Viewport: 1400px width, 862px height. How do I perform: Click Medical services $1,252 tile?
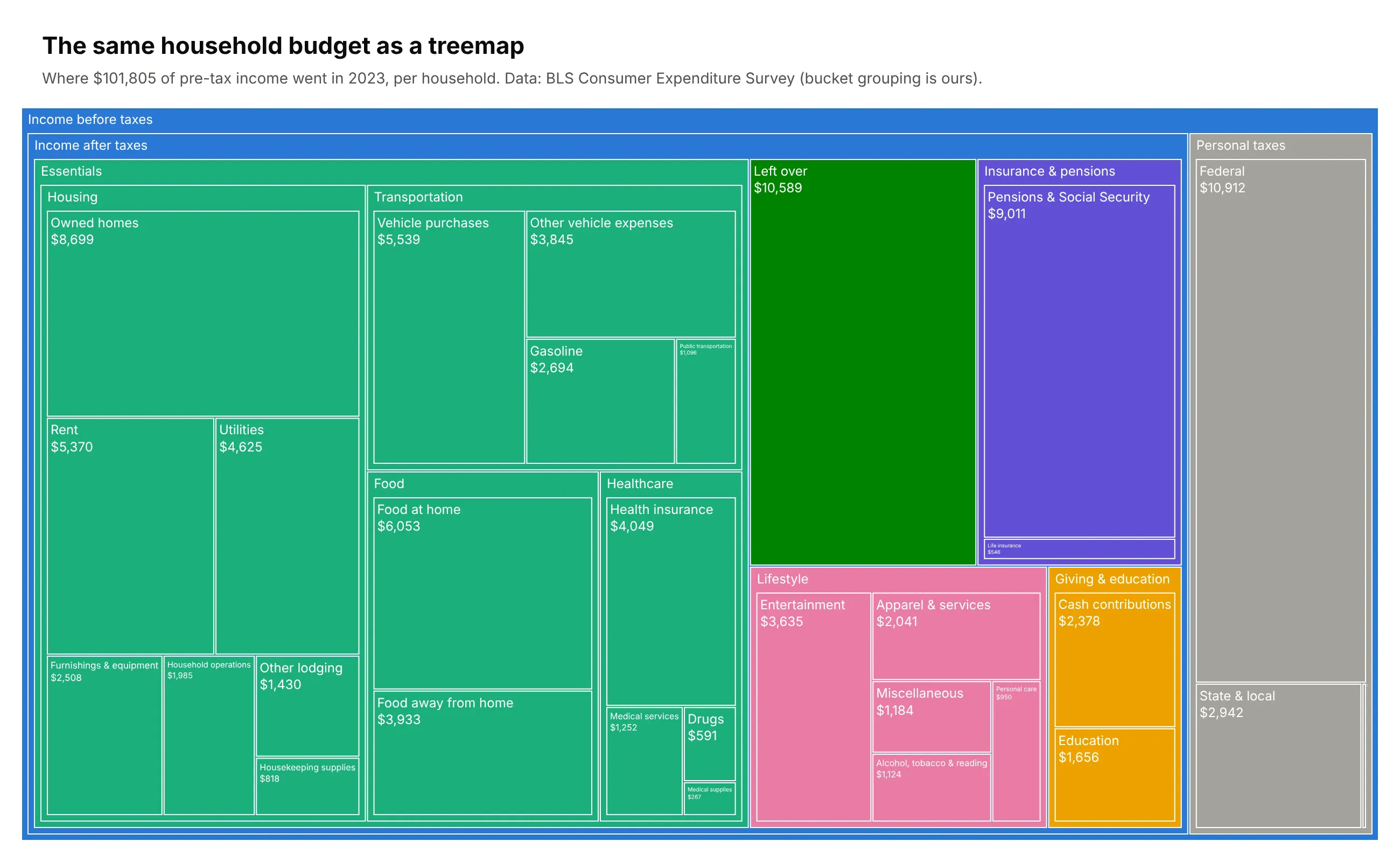[645, 761]
